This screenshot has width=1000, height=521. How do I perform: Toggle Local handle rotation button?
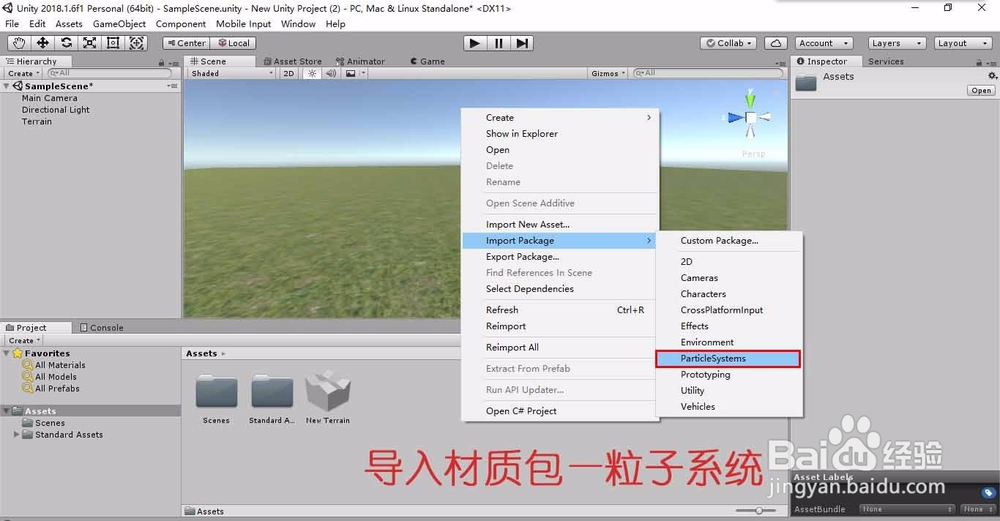(233, 43)
